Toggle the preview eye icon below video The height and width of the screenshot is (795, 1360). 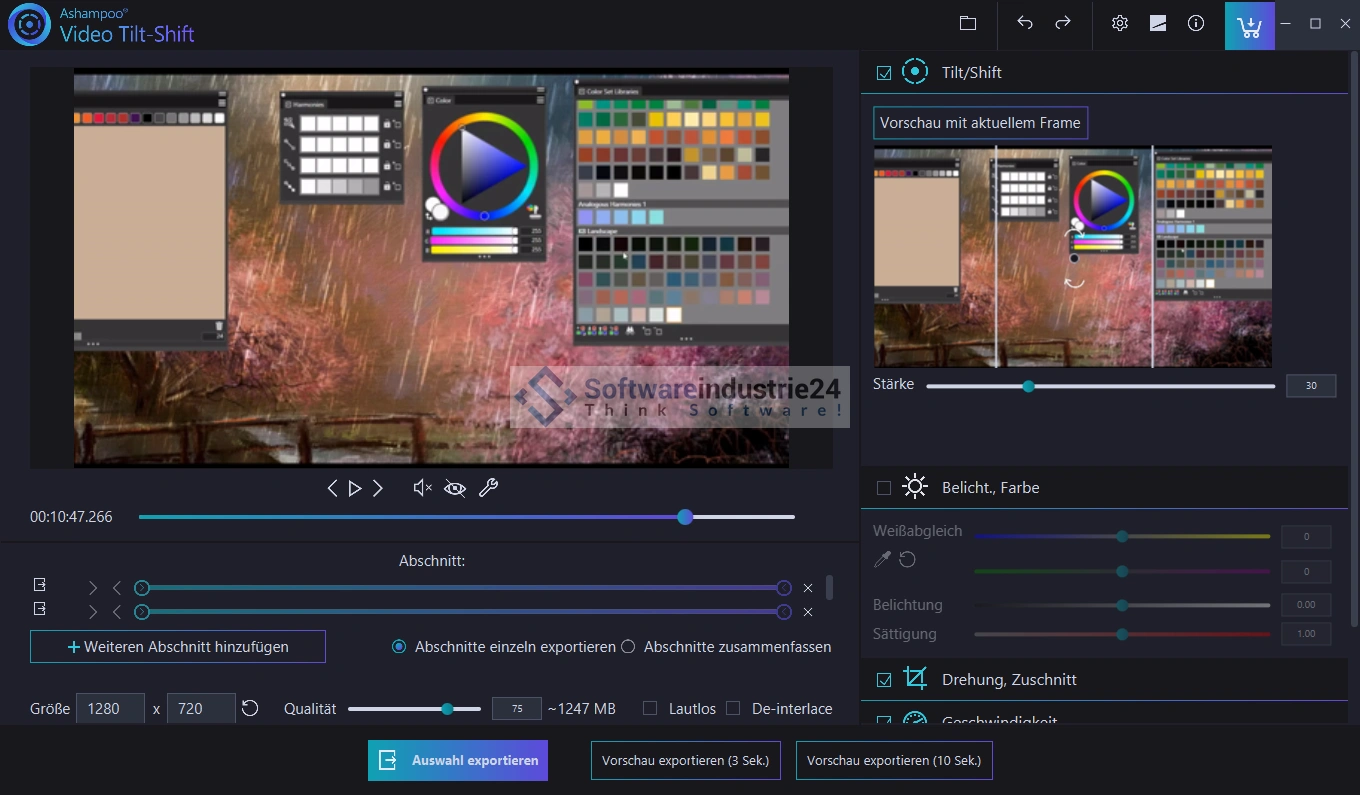click(x=455, y=488)
